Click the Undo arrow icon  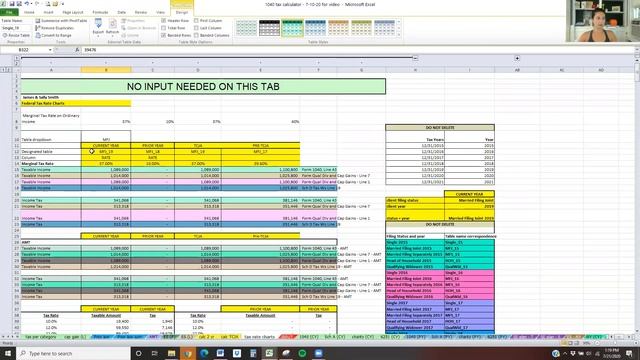(x=27, y=4)
